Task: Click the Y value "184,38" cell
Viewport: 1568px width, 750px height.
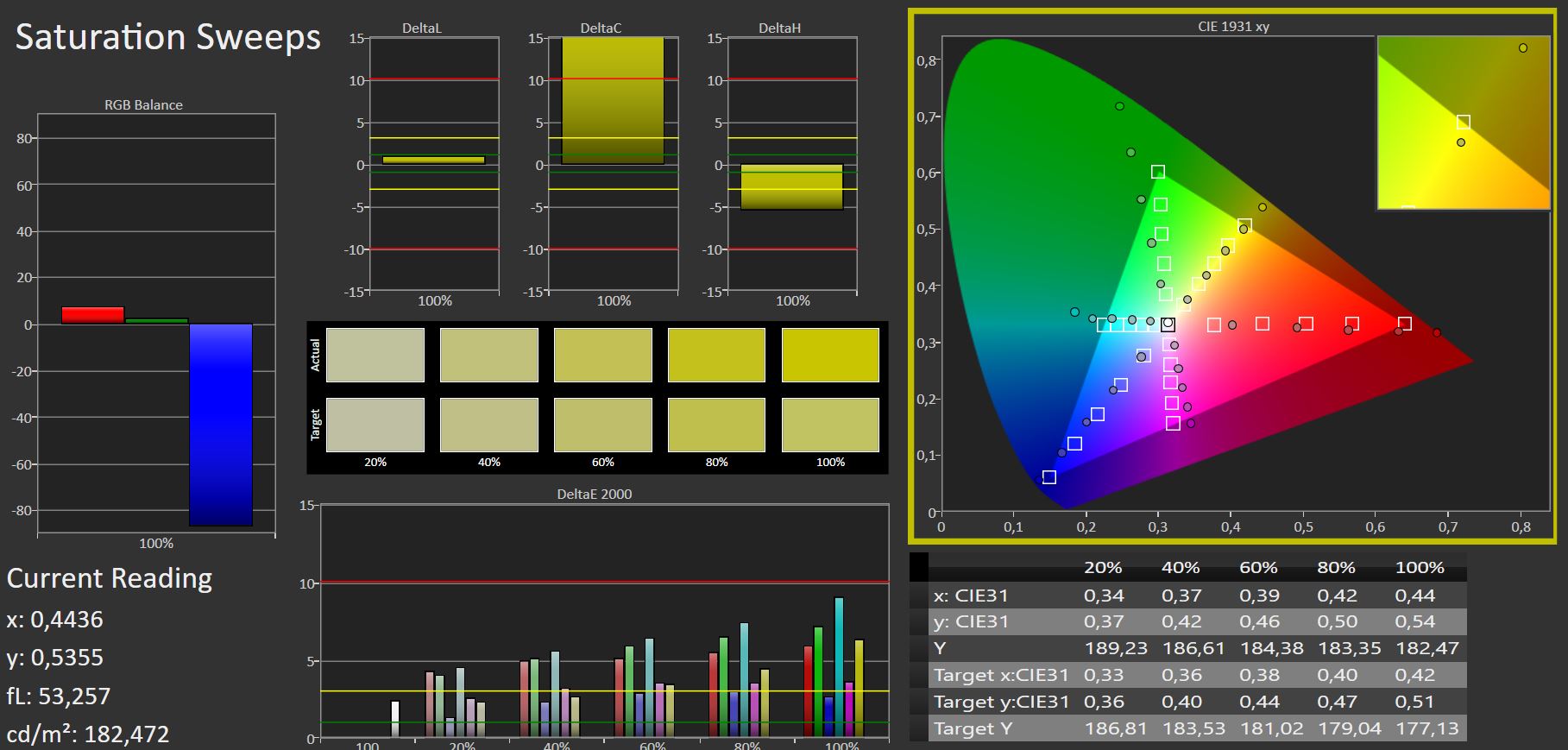Action: pos(1271,648)
